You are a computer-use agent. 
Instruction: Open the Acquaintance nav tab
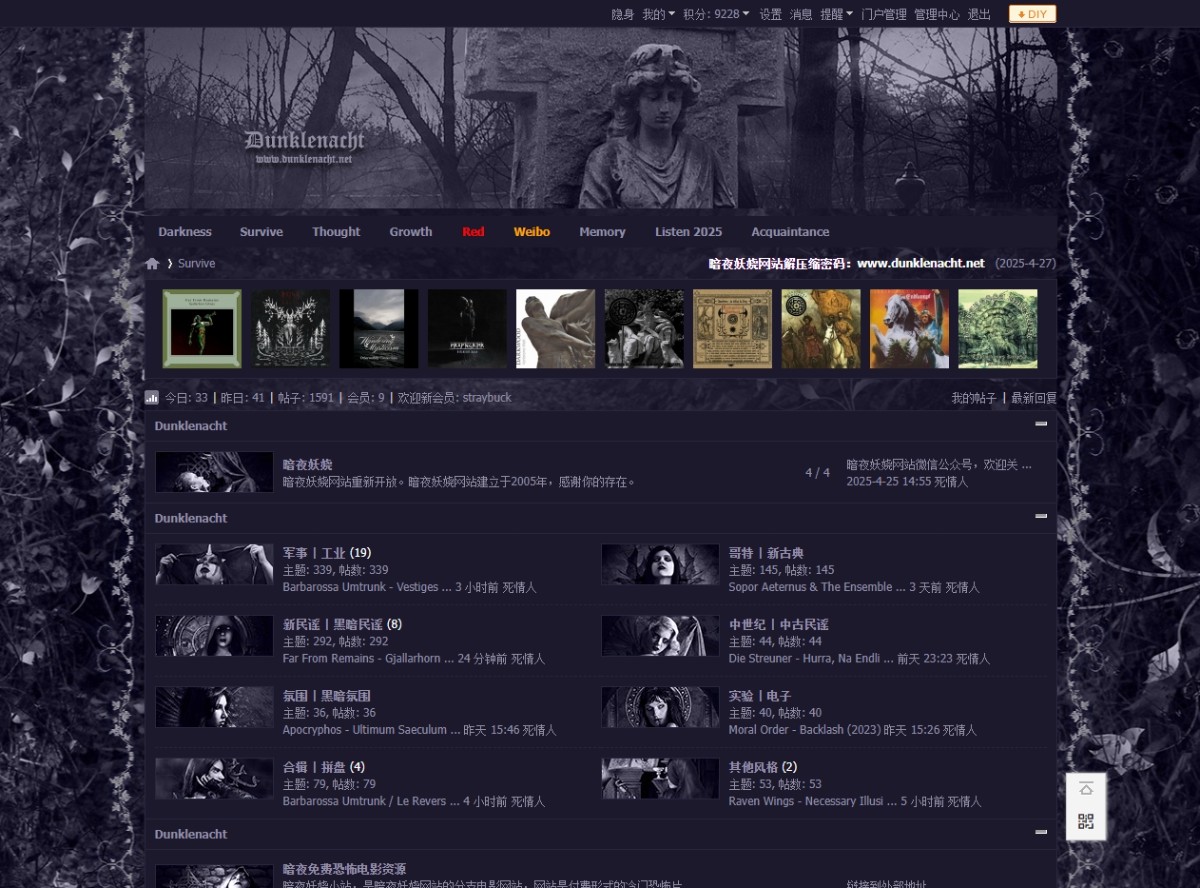coord(790,232)
